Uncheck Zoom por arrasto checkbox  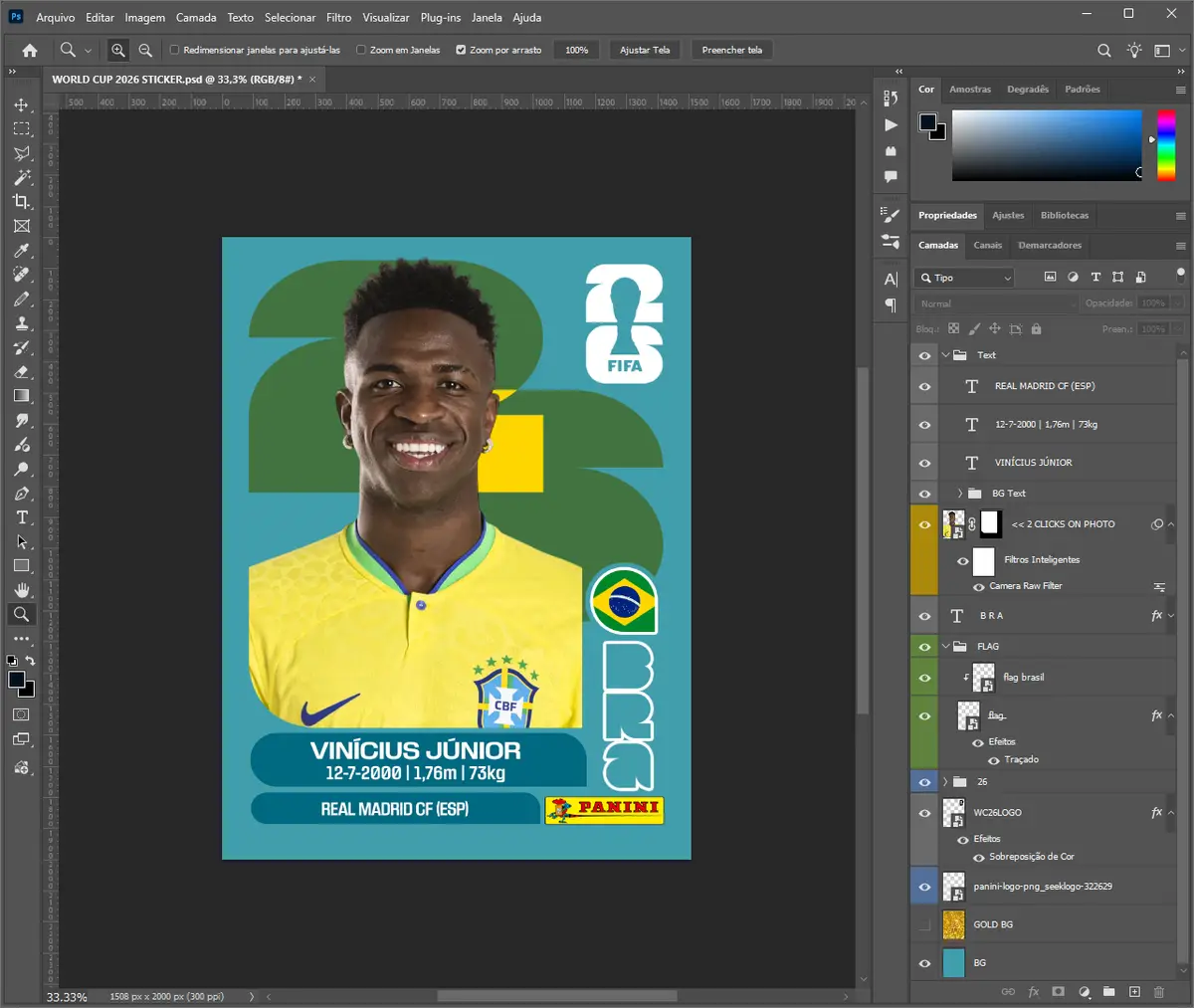pyautogui.click(x=461, y=50)
